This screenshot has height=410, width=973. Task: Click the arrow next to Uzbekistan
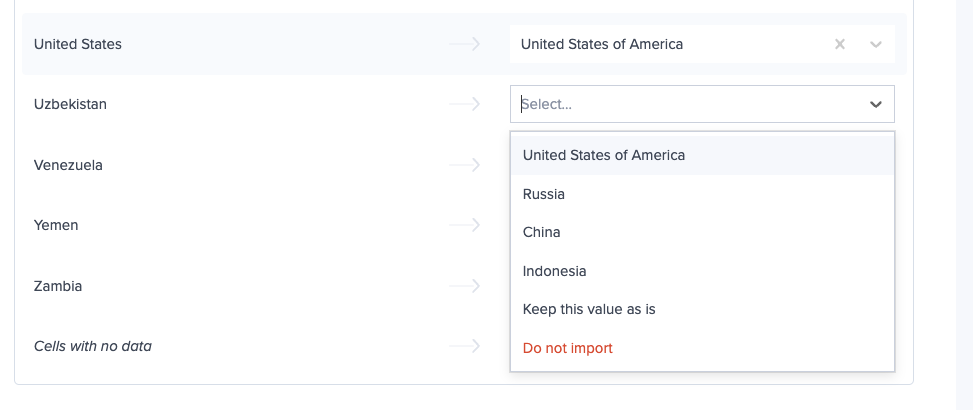pos(464,104)
